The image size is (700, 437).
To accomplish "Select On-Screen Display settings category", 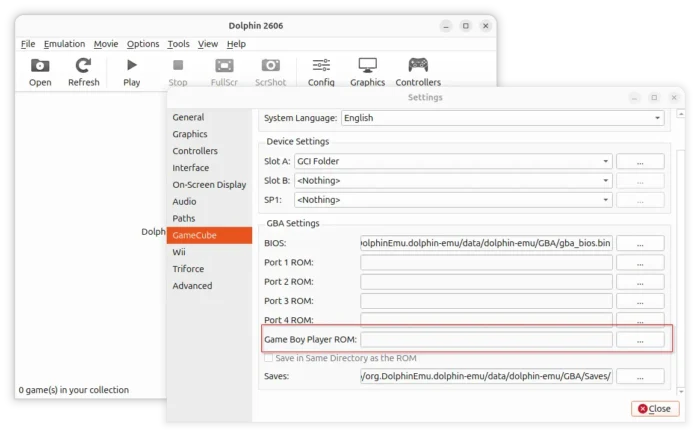I will click(209, 184).
